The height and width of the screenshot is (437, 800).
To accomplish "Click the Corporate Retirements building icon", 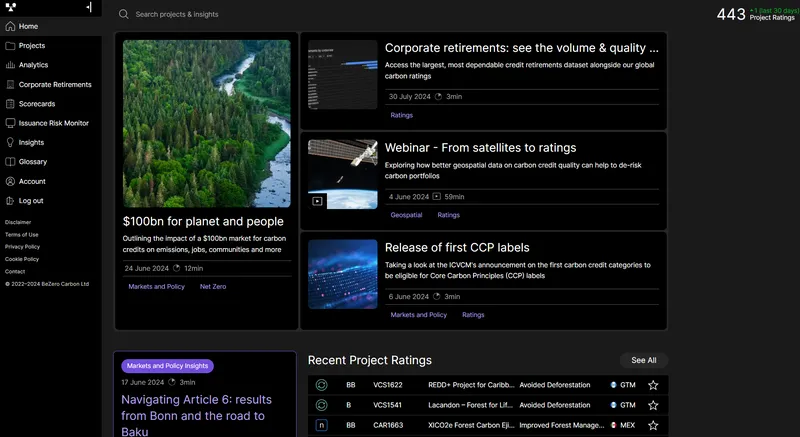I will tap(10, 84).
